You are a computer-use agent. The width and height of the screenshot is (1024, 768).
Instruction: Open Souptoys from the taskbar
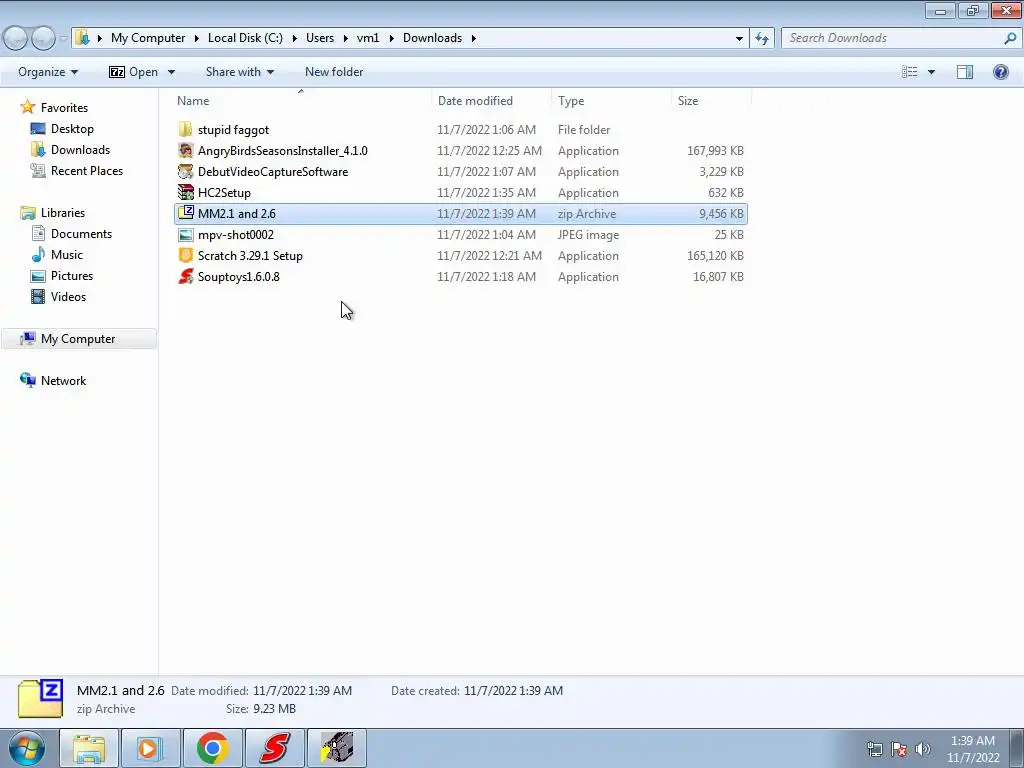(274, 748)
